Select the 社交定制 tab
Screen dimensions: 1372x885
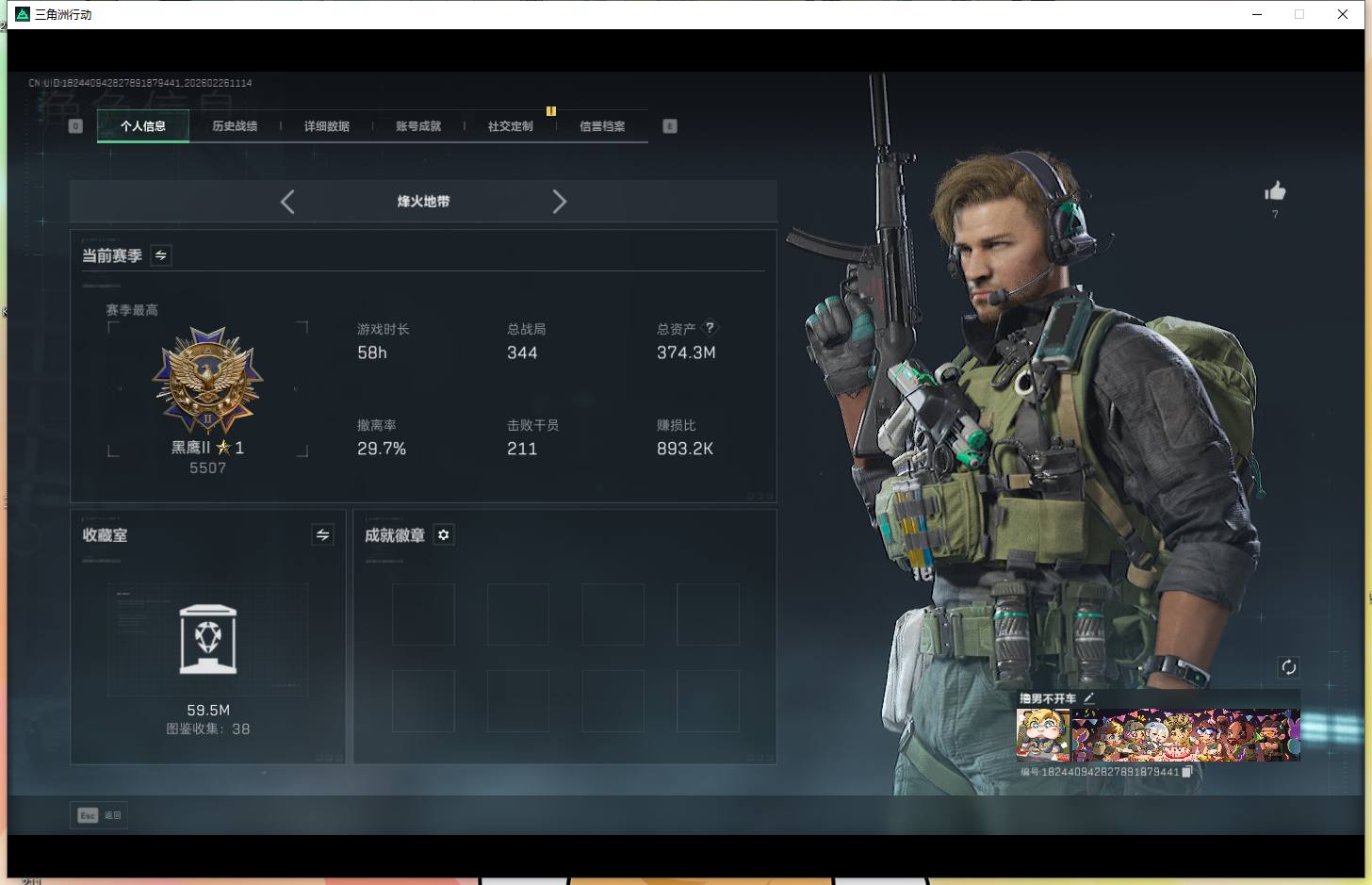[x=511, y=126]
